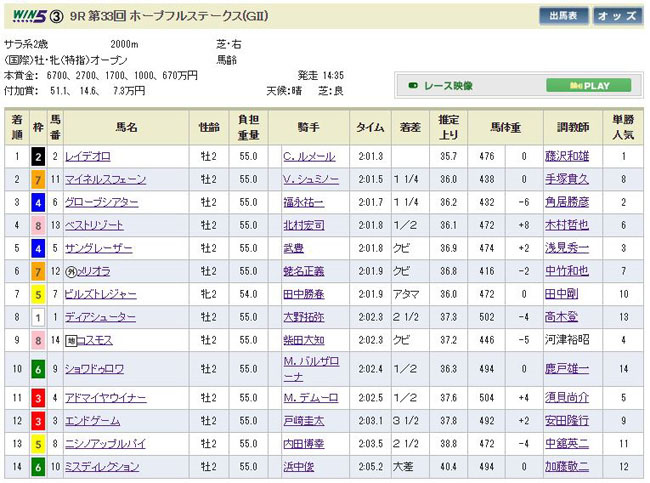Click the orange frame 7 badge for マイネルスフェーン
The image size is (650, 483).
coord(36,179)
